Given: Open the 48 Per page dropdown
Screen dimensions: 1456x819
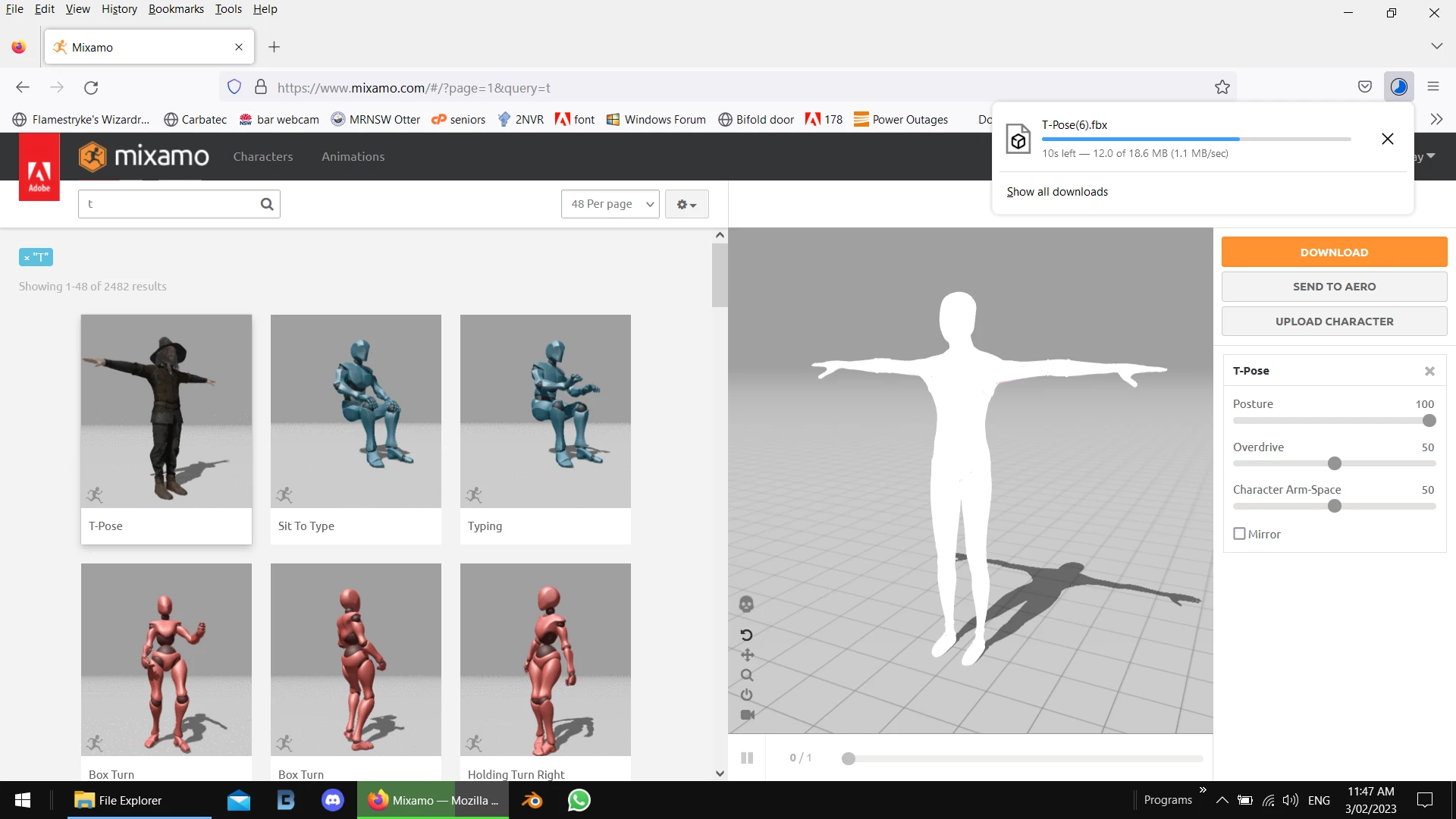Looking at the screenshot, I should [610, 204].
